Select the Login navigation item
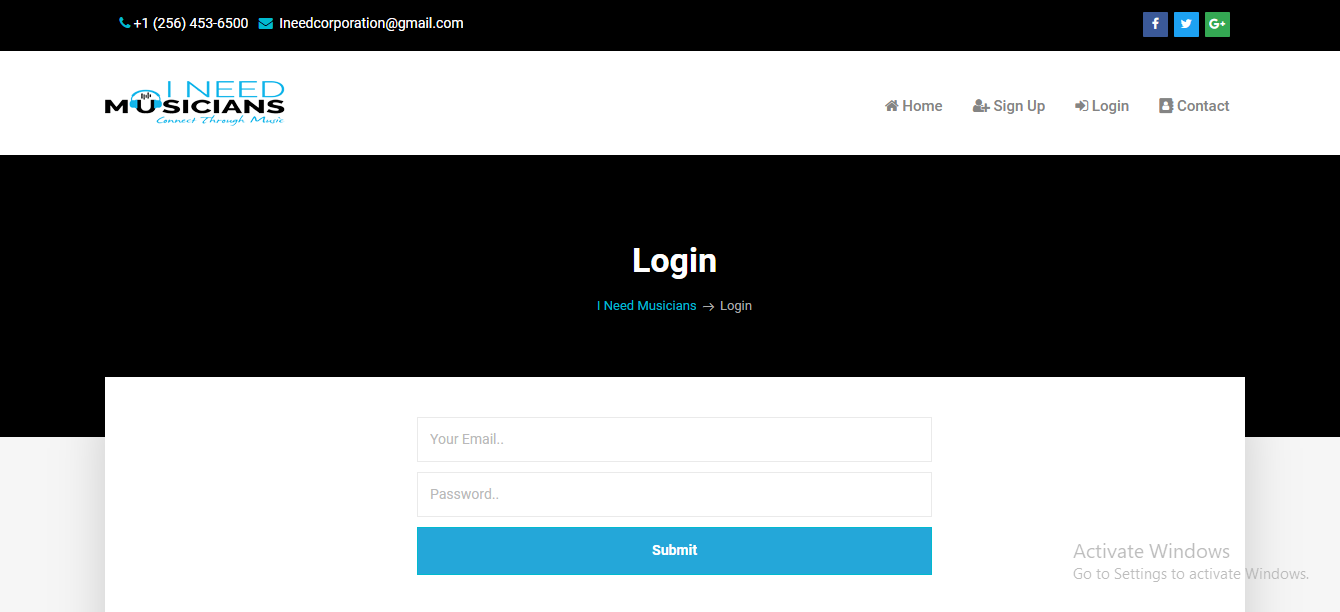Screen dimensions: 1340x612 [1102, 106]
